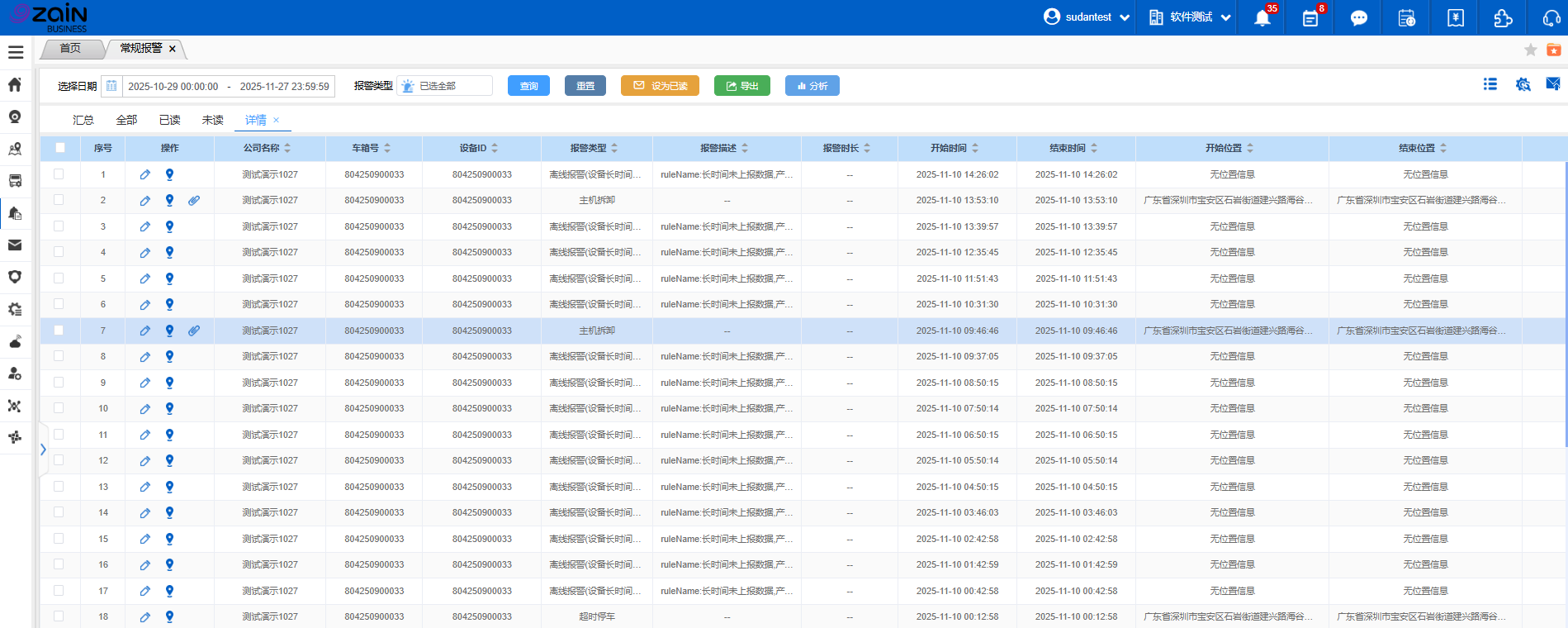Screen dimensions: 1568x628
Task: Open the hamburger menu icon in sidebar
Action: [x=16, y=52]
